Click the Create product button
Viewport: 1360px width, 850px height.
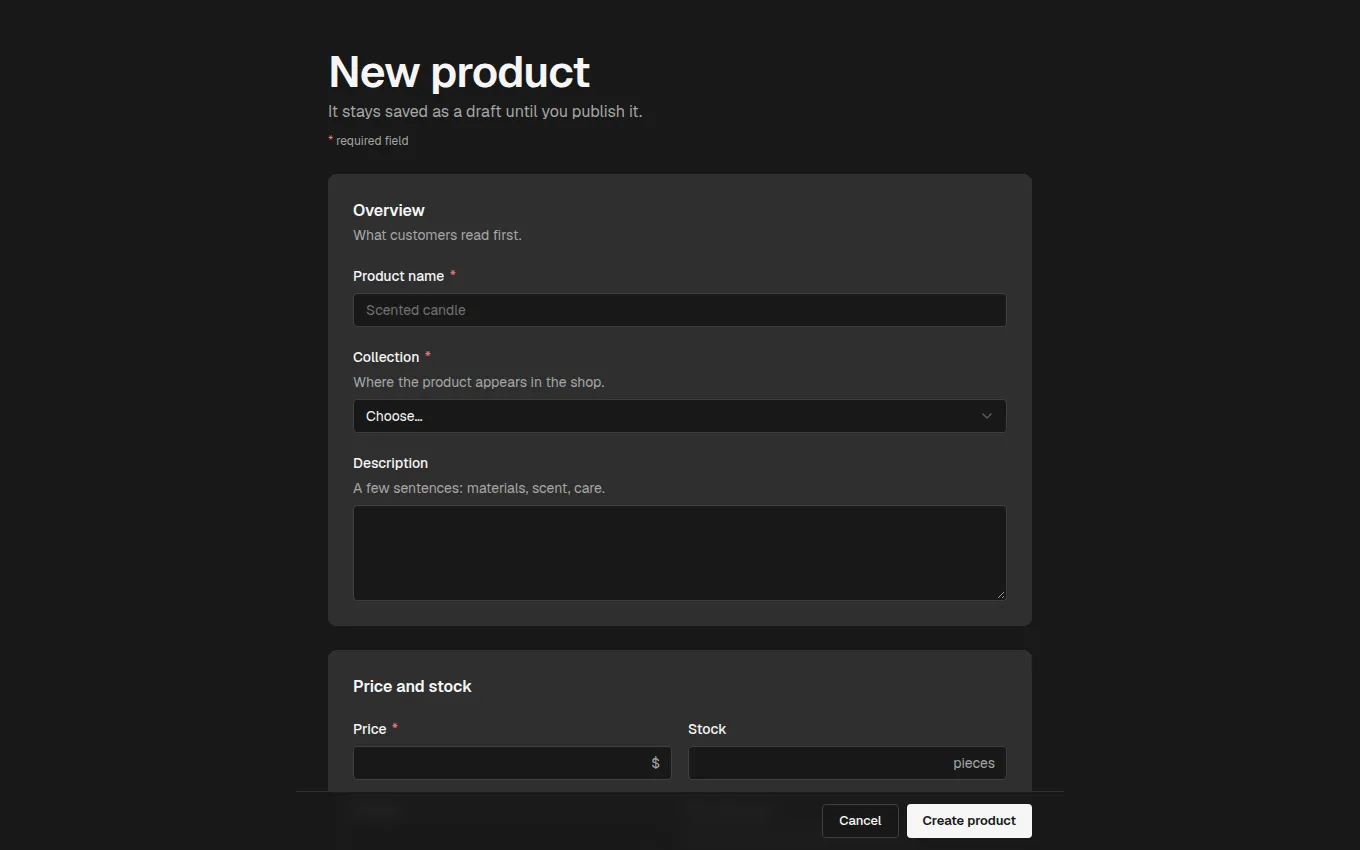click(969, 821)
